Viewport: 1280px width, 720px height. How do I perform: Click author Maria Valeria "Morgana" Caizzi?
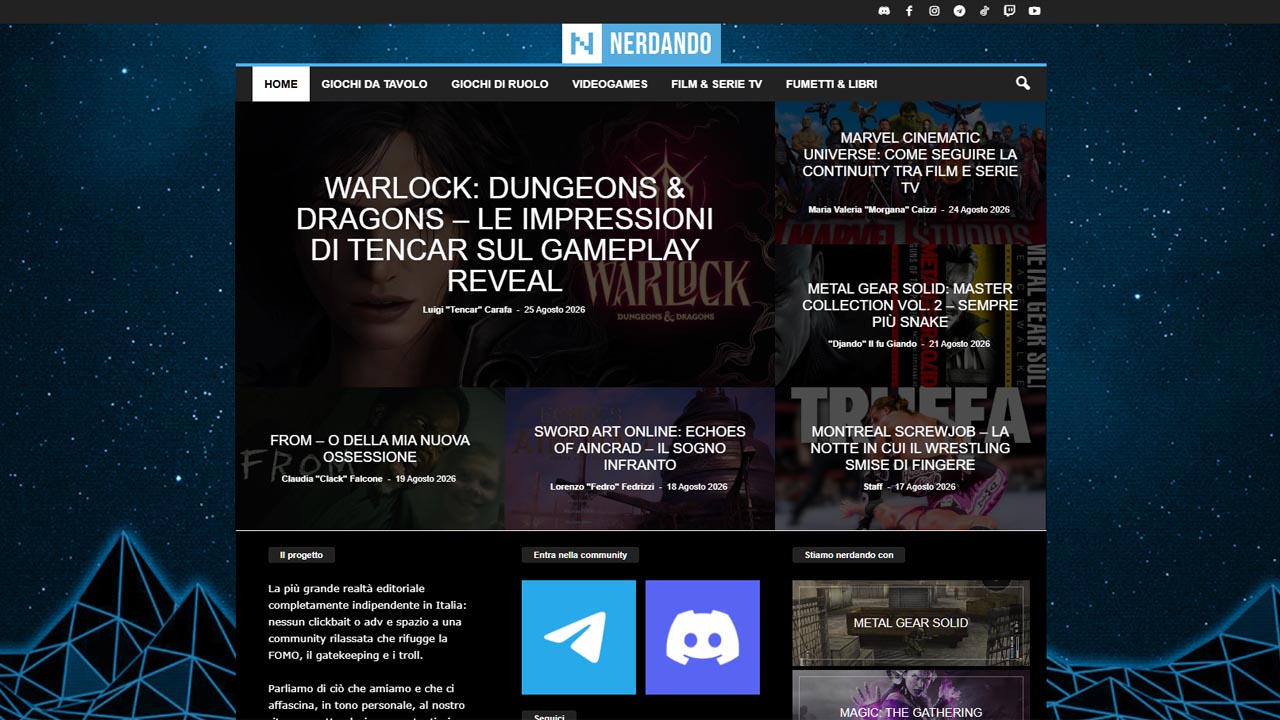[874, 210]
